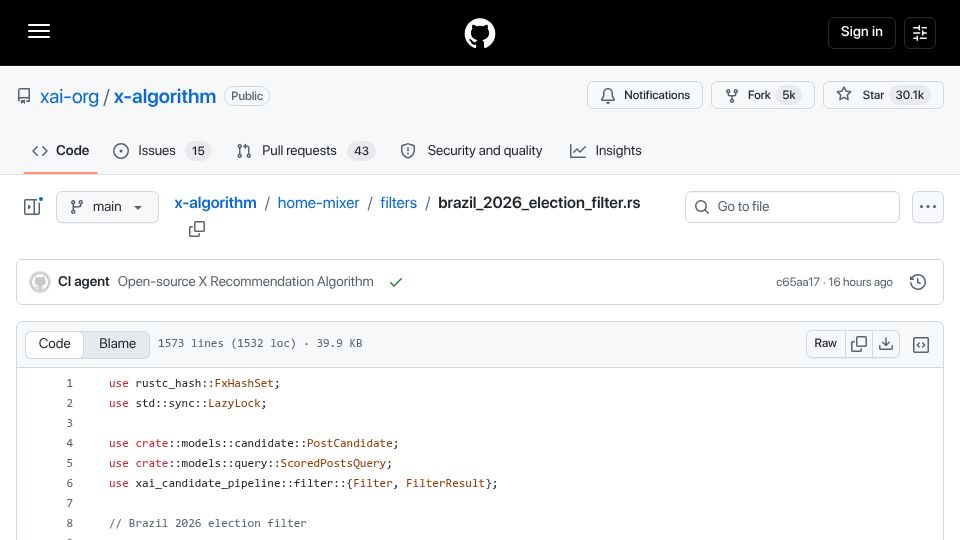Screen dimensions: 960x540
Task: Open the xai-org owner link
Action: [x=69, y=96]
